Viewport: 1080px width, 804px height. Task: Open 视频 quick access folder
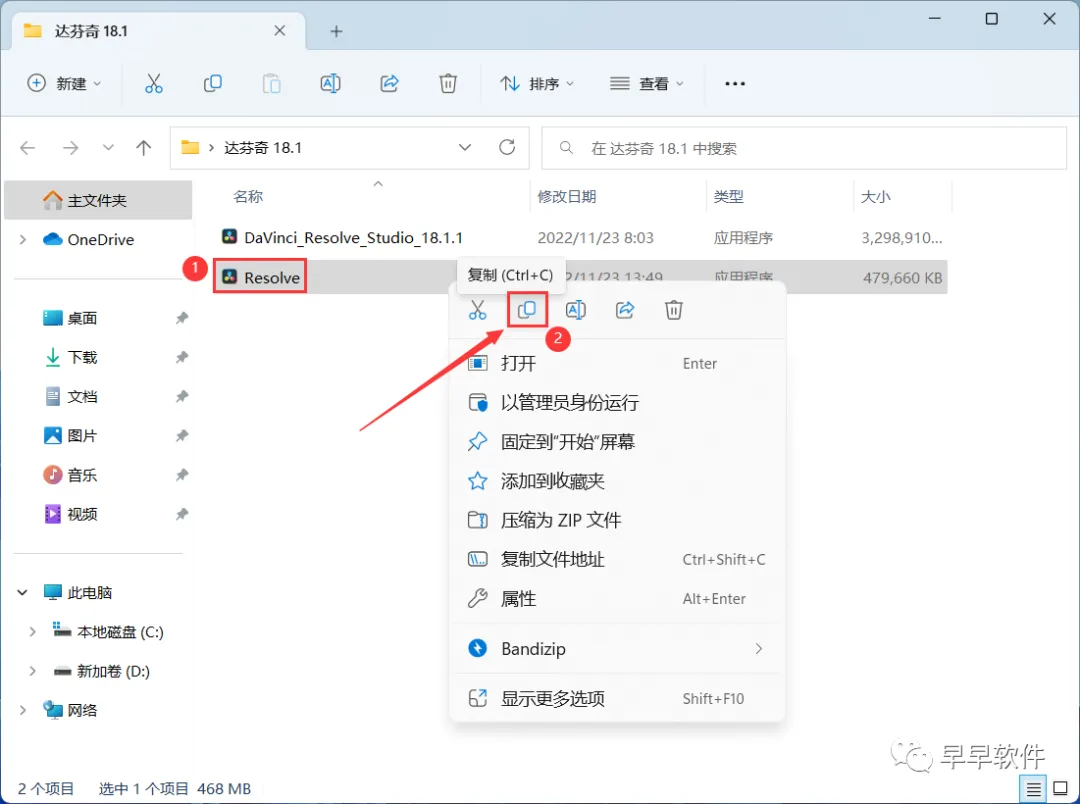tap(82, 515)
